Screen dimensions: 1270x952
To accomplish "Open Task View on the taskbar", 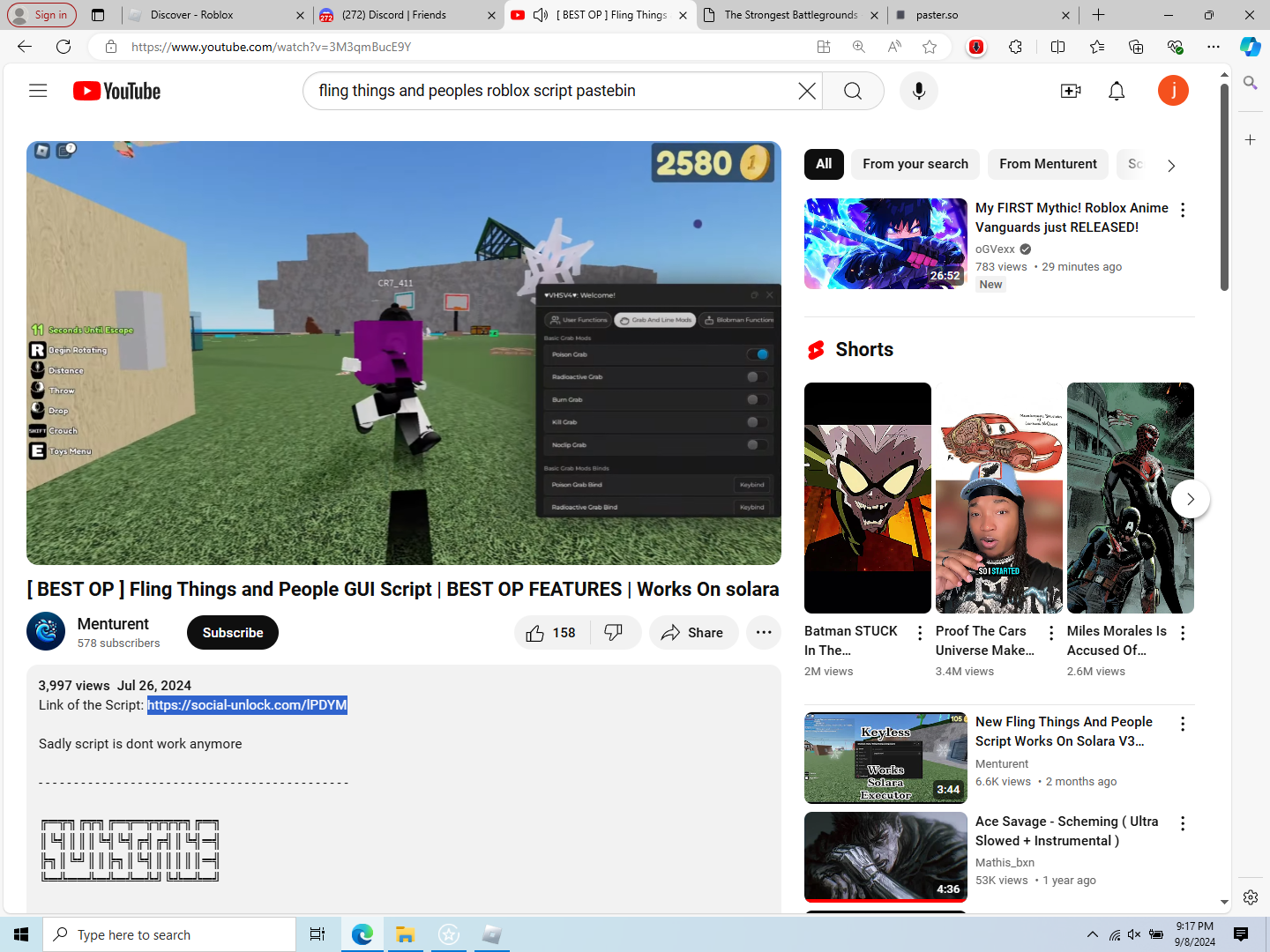I will click(x=317, y=934).
